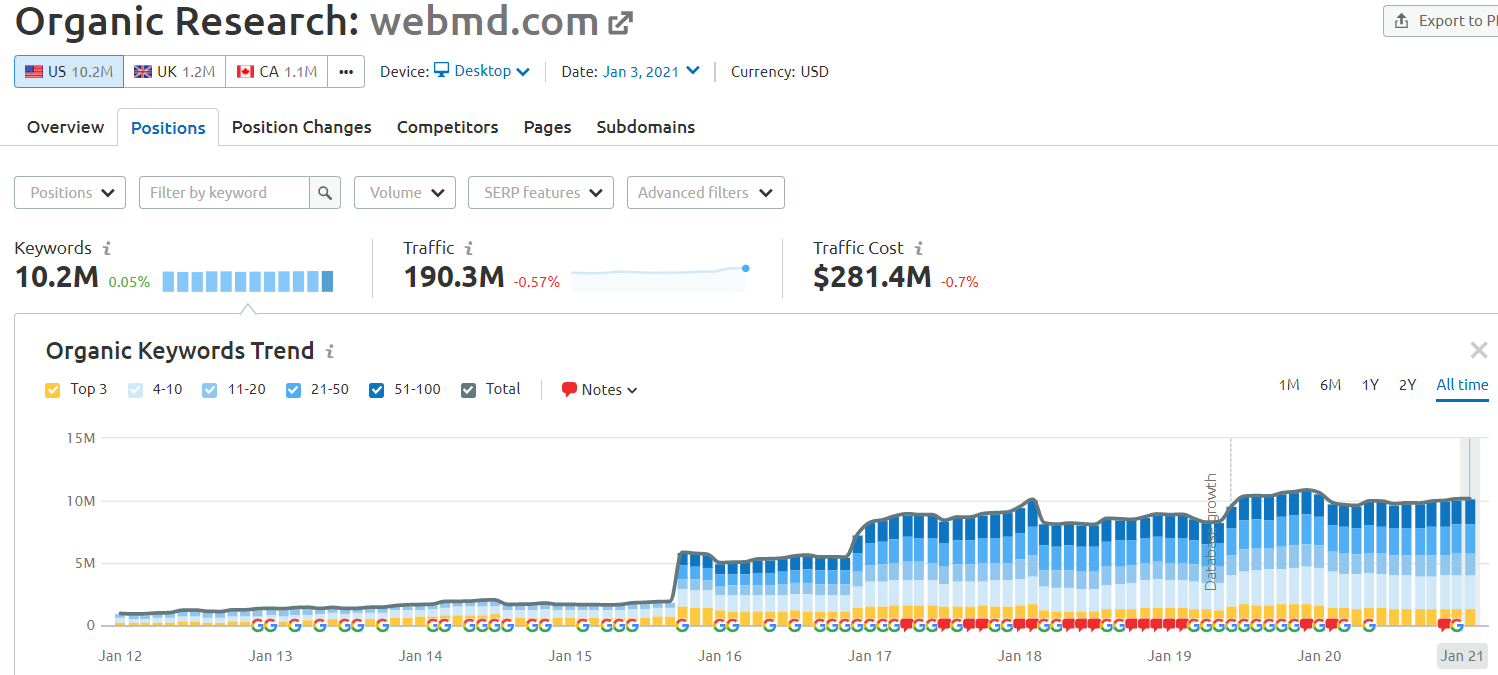Click the Jan 21 axis label
This screenshot has height=675, width=1498.
1461,656
